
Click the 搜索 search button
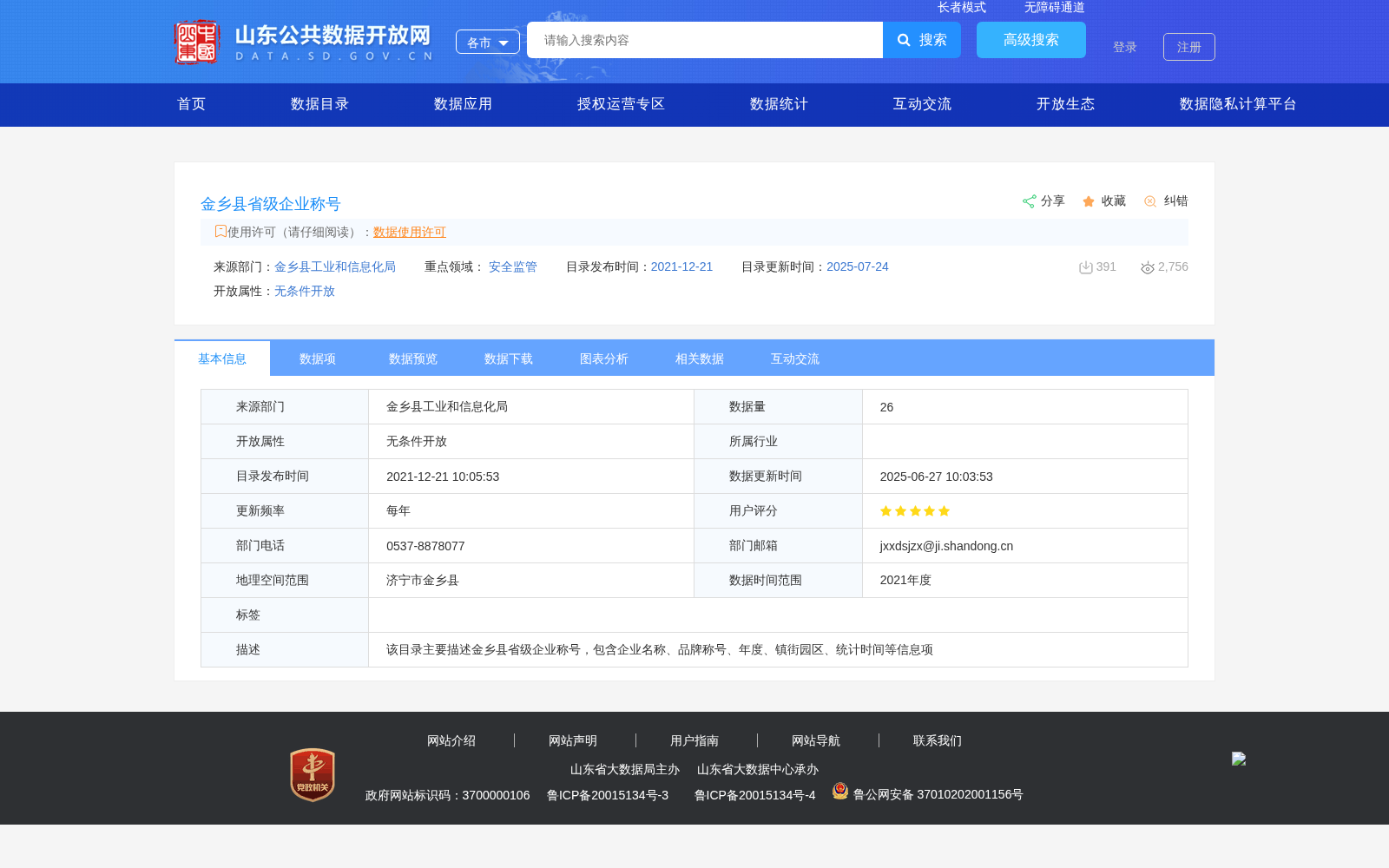click(x=922, y=40)
